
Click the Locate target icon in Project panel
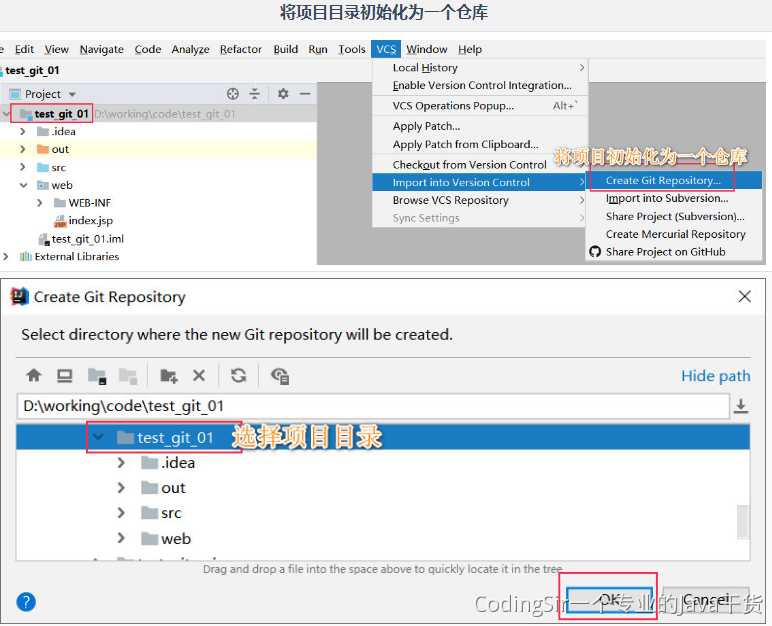(x=233, y=94)
